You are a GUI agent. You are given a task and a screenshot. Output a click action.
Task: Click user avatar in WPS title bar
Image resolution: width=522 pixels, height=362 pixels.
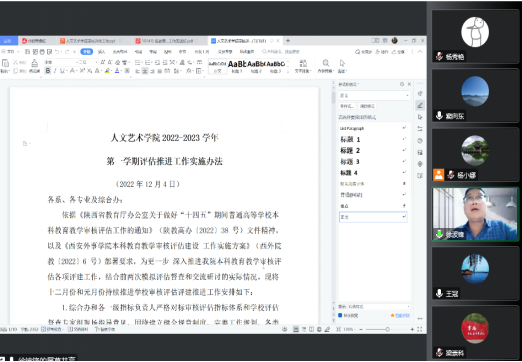click(x=395, y=41)
